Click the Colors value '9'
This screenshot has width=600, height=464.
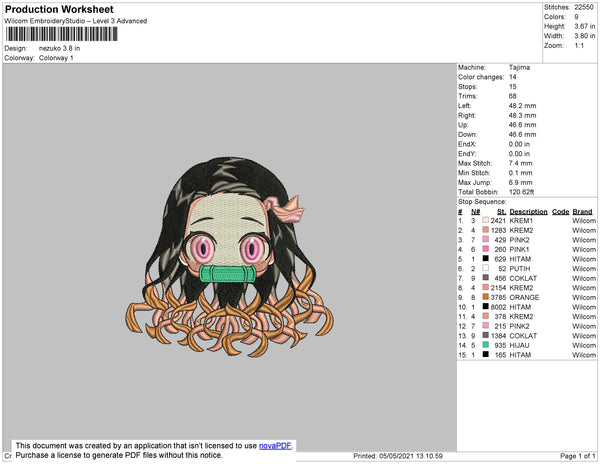[576, 17]
